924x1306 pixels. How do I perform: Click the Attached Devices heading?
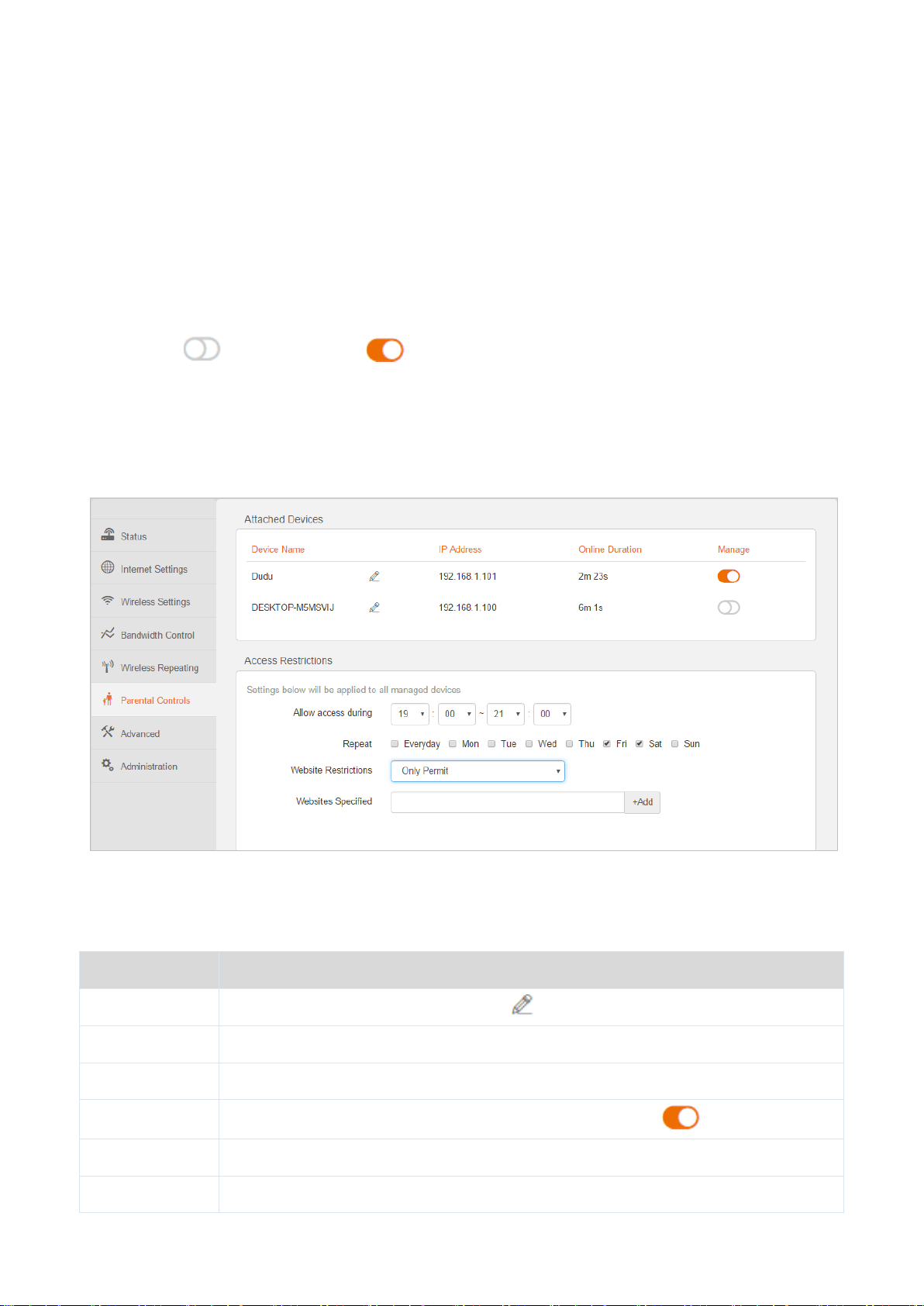pyautogui.click(x=284, y=519)
